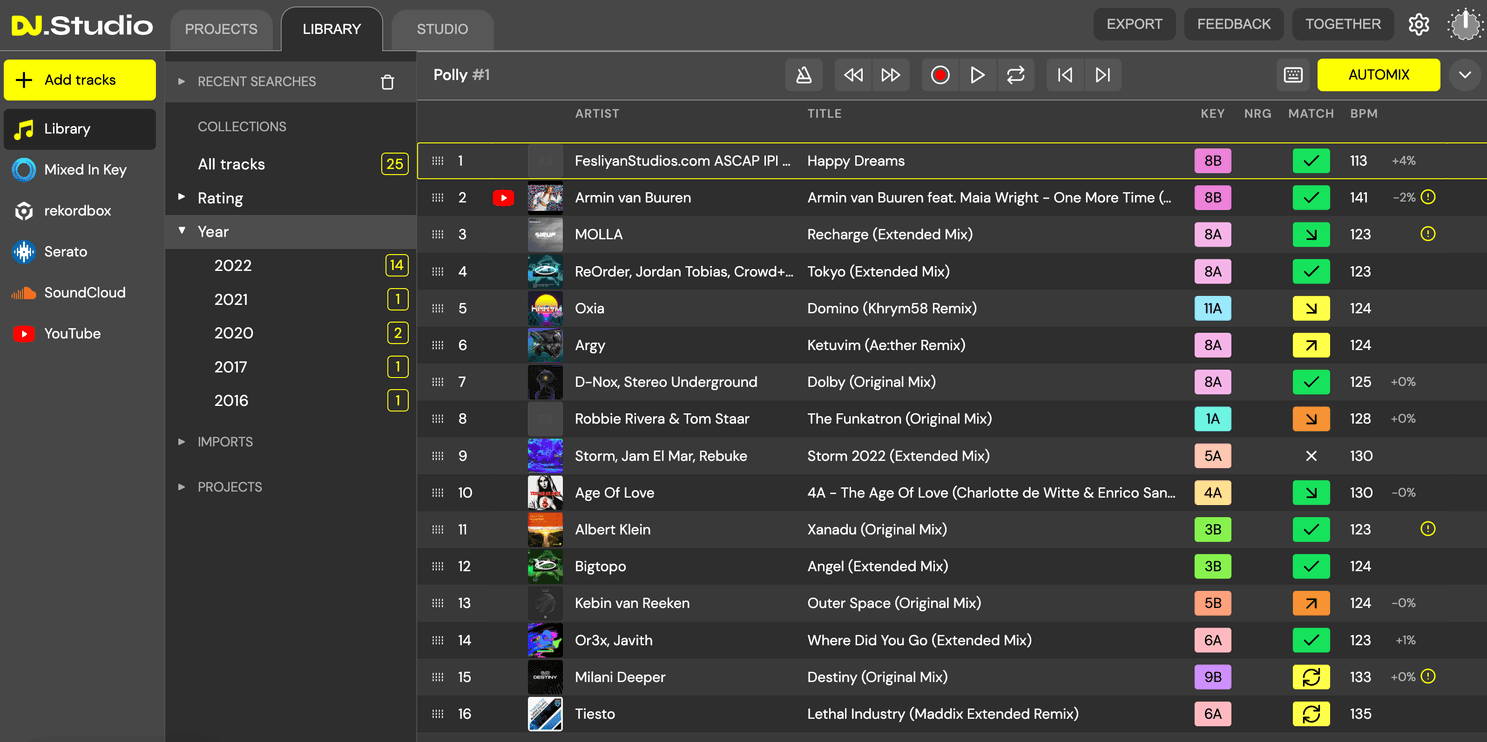Toggle the loop button in transport bar

coord(1016,75)
